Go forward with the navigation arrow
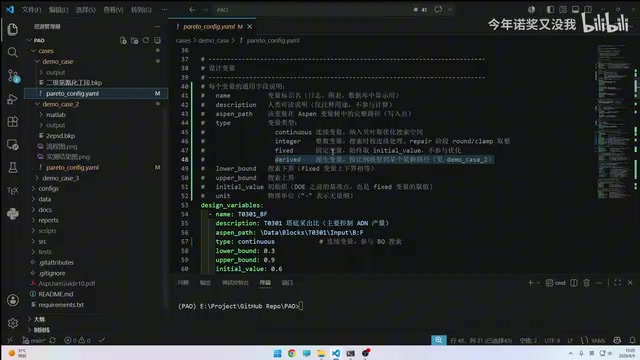 point(205,9)
